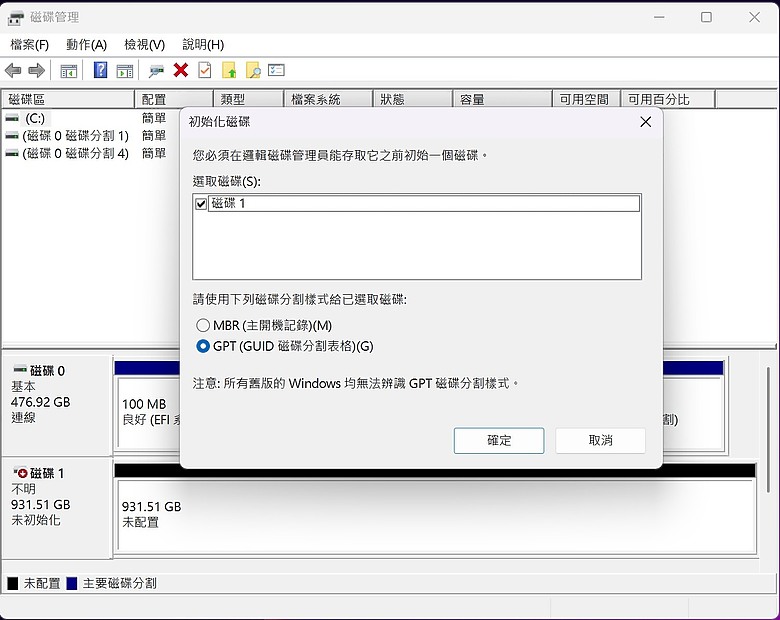Click the yellow folder up-arrow toolbar icon
The height and width of the screenshot is (620, 780).
tap(229, 70)
